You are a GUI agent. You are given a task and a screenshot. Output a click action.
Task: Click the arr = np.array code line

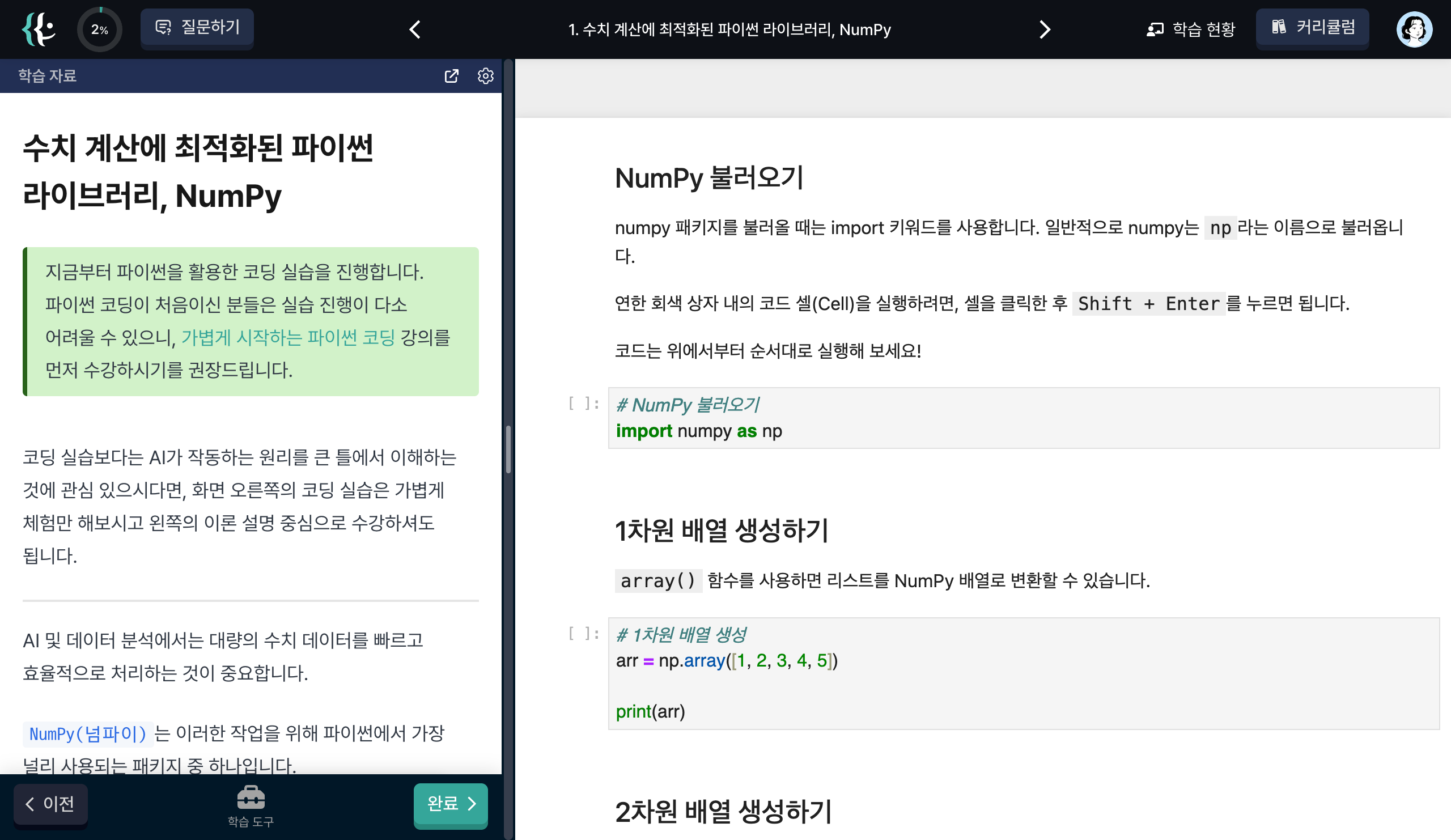(727, 660)
